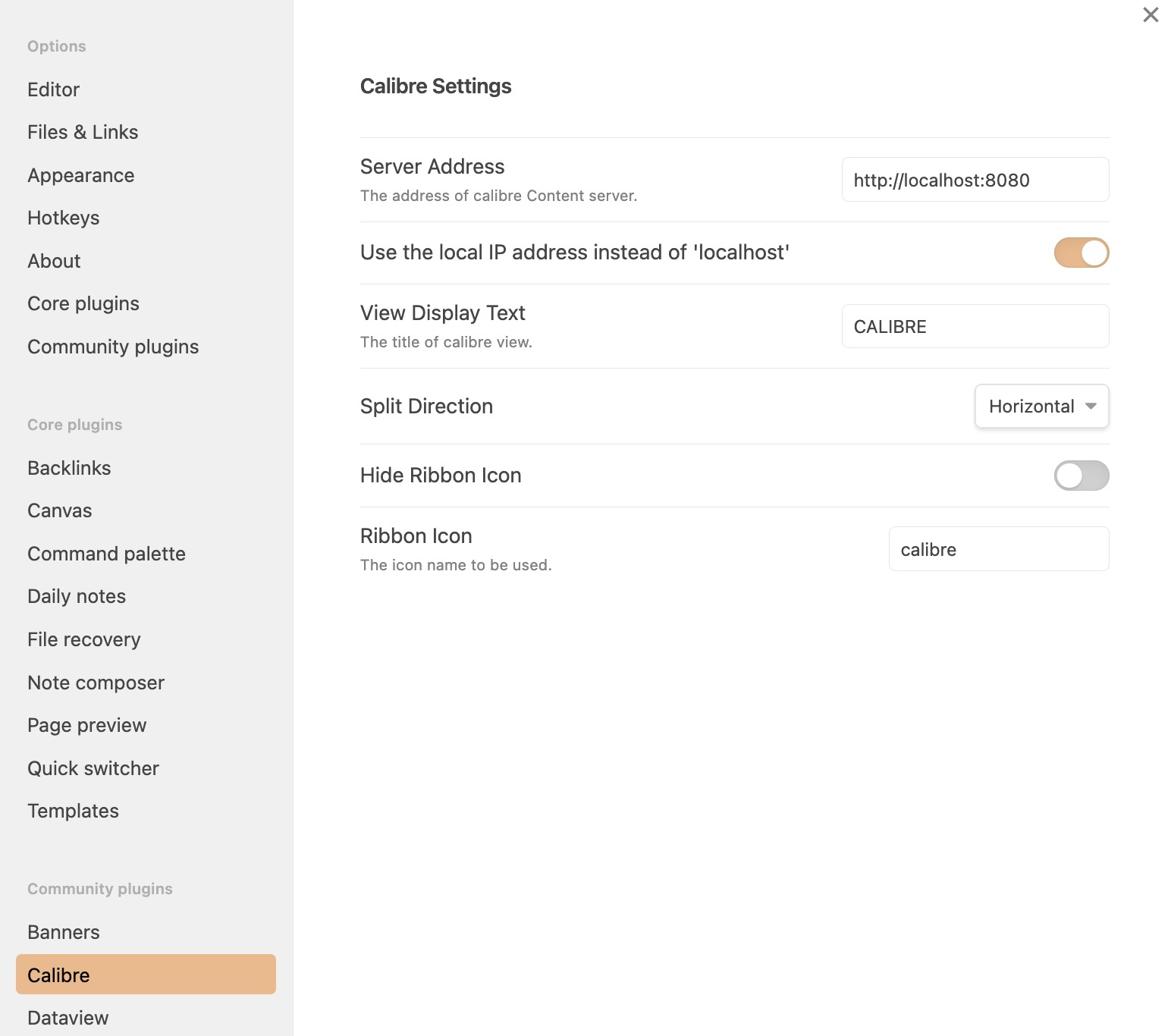The image size is (1171, 1036).
Task: Open the About section
Action: click(x=54, y=261)
